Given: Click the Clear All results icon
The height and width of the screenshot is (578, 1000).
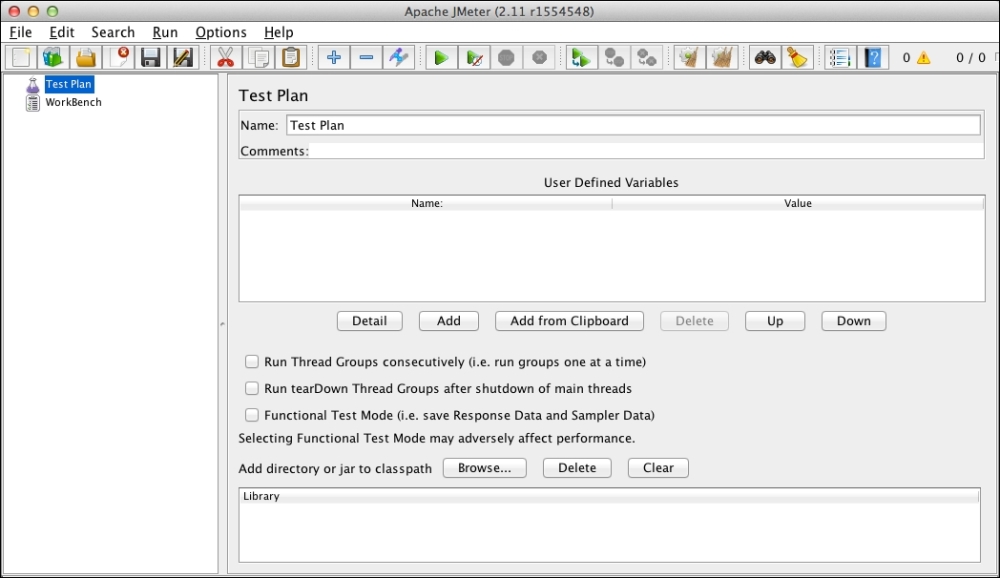Looking at the screenshot, I should (722, 57).
